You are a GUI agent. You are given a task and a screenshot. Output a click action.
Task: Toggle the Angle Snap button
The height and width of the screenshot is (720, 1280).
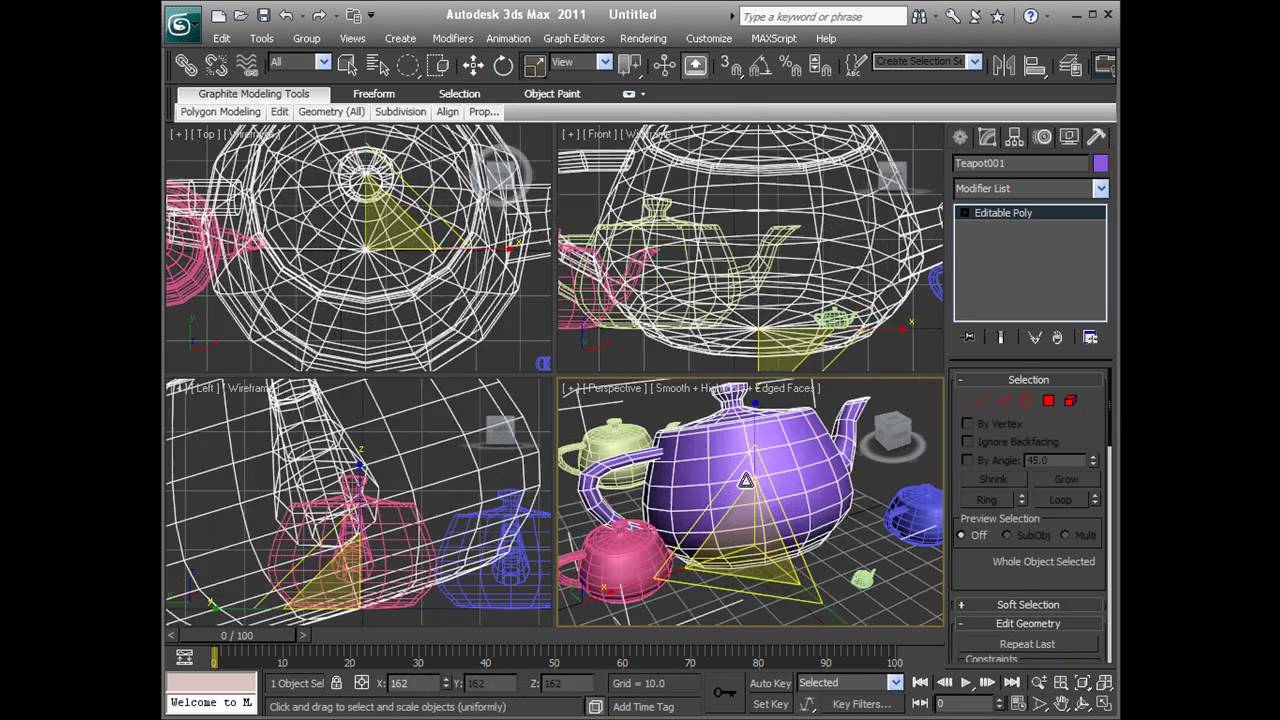(x=760, y=65)
